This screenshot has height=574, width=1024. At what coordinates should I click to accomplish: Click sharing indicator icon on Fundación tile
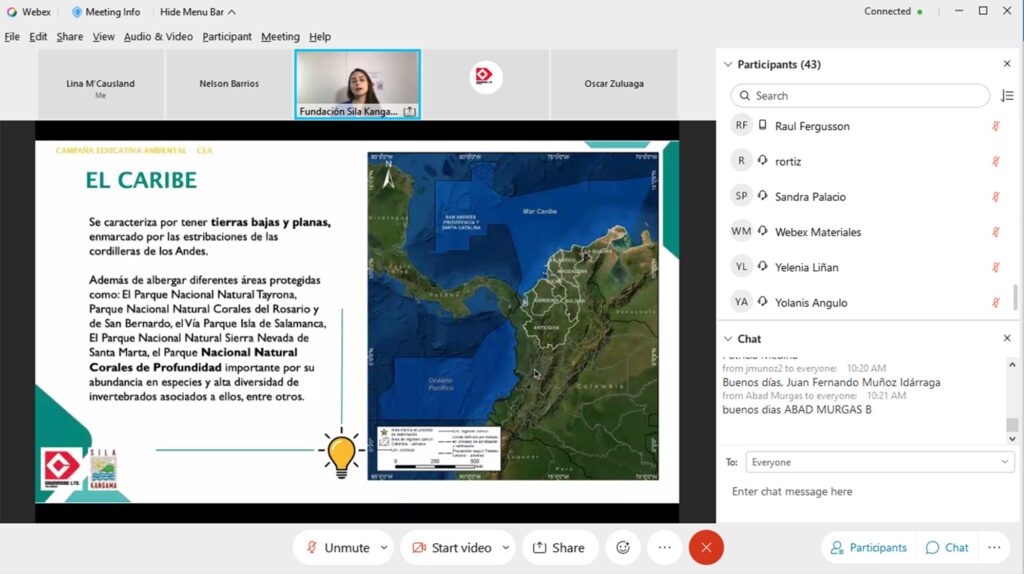click(409, 111)
